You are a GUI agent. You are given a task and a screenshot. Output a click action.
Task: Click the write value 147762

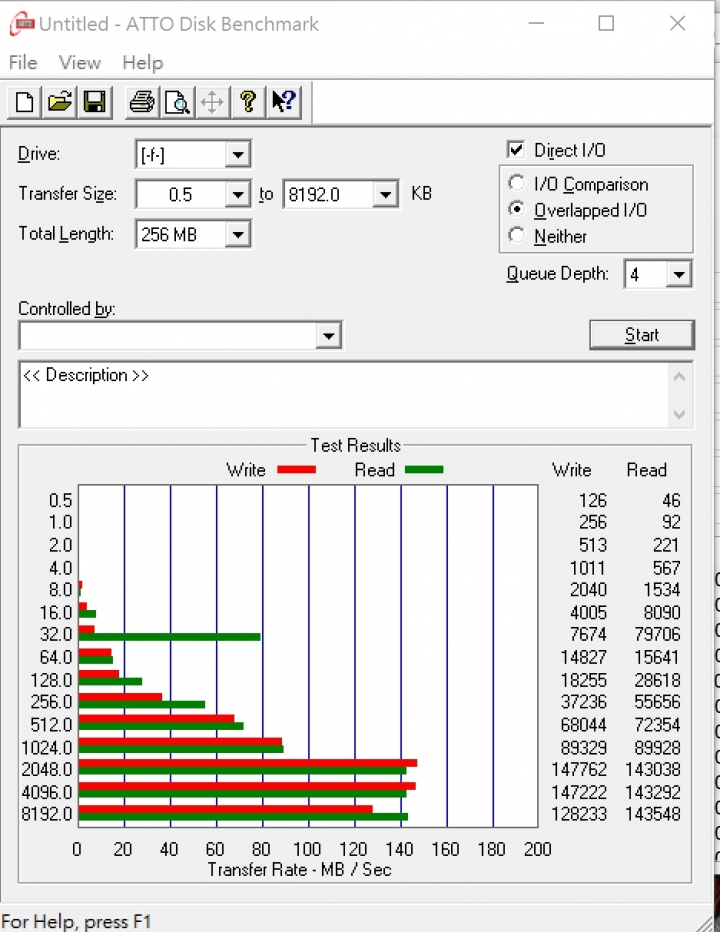click(579, 769)
